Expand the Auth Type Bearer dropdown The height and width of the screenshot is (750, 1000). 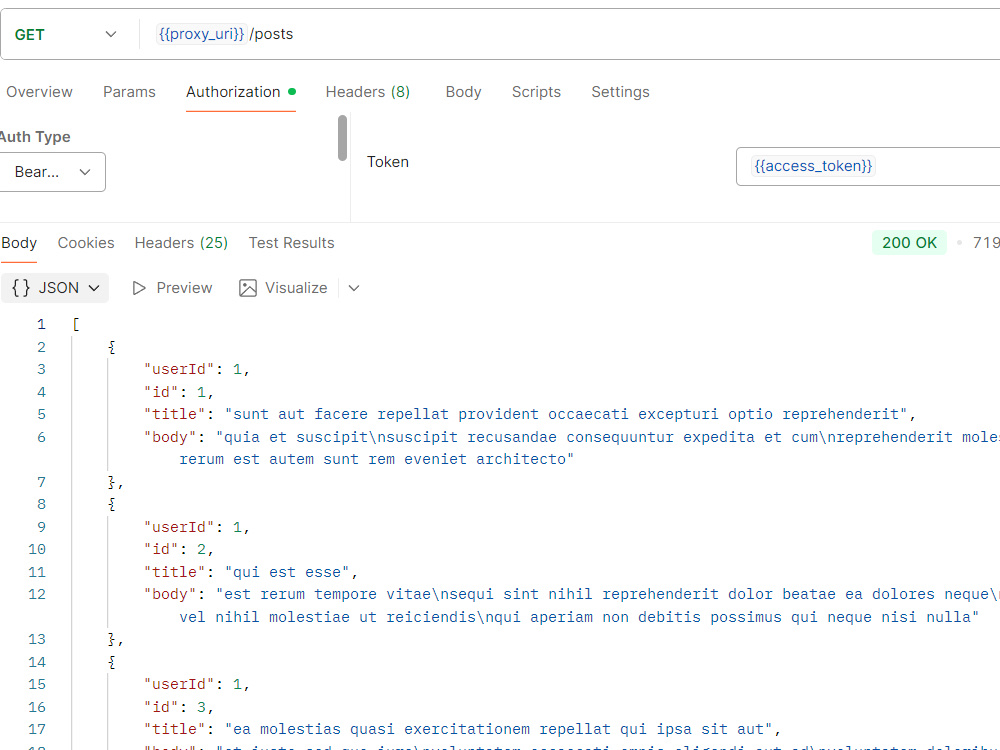(x=52, y=172)
